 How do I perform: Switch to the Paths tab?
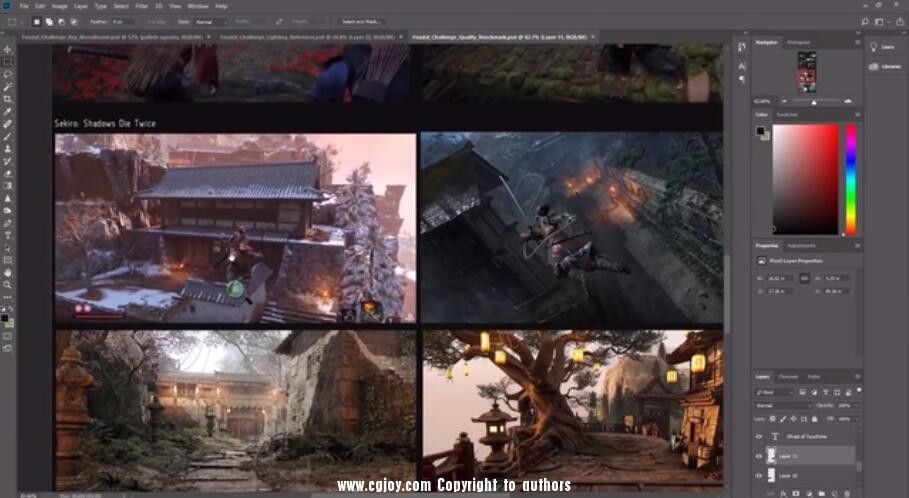click(814, 377)
